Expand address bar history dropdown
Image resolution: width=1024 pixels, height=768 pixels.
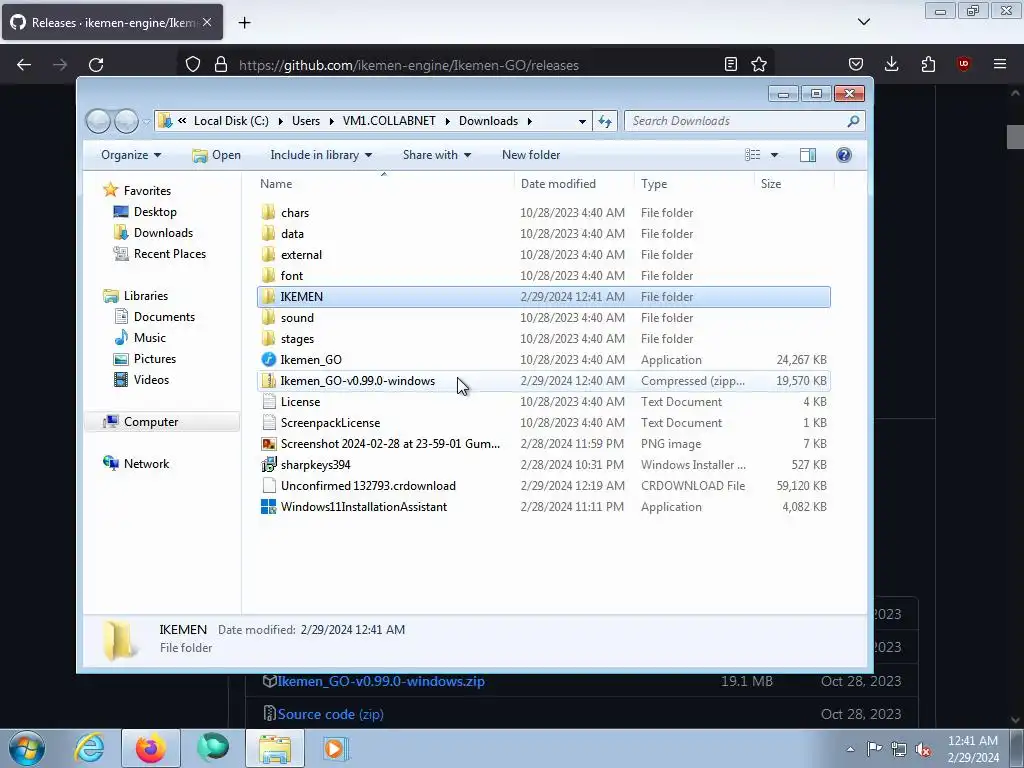tap(582, 121)
